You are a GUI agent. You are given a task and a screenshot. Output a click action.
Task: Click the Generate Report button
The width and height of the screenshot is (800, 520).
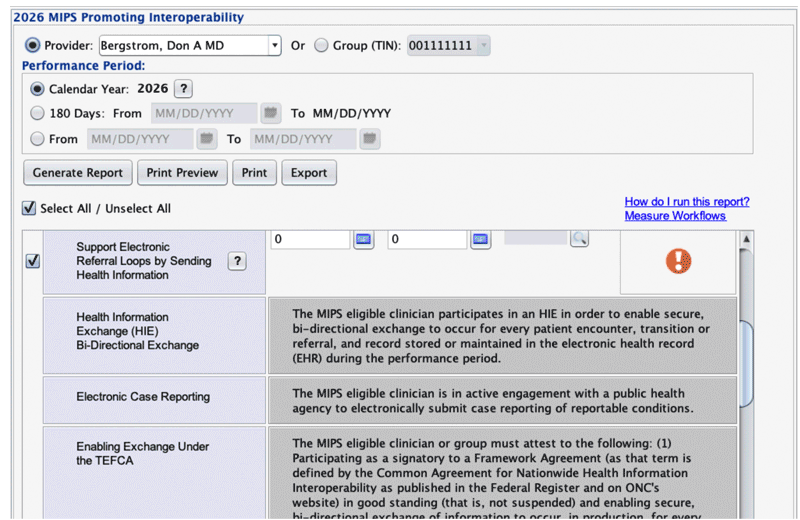78,172
